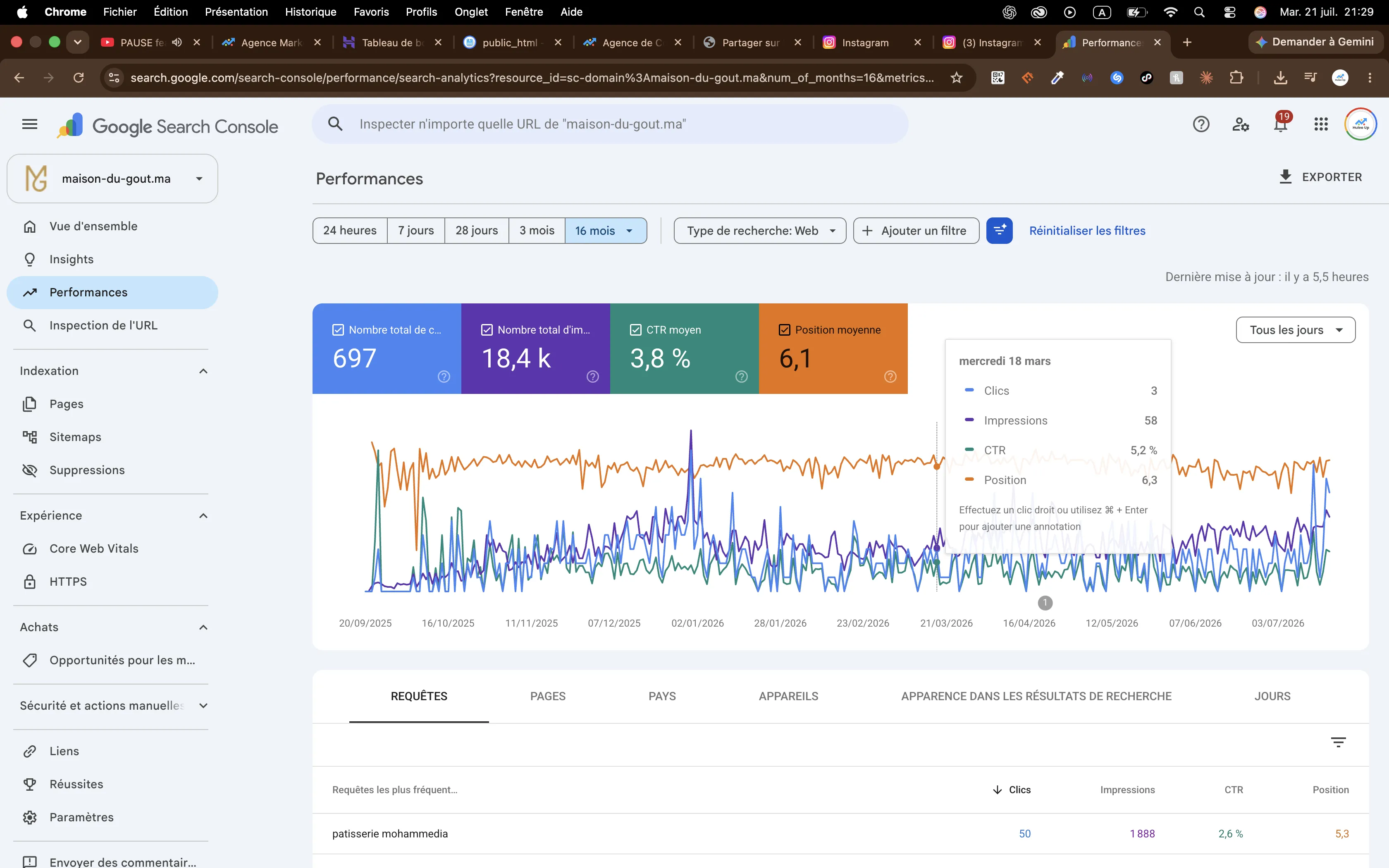Toggle Nombre total d'impressions checkbox
The height and width of the screenshot is (868, 1389).
pos(487,329)
